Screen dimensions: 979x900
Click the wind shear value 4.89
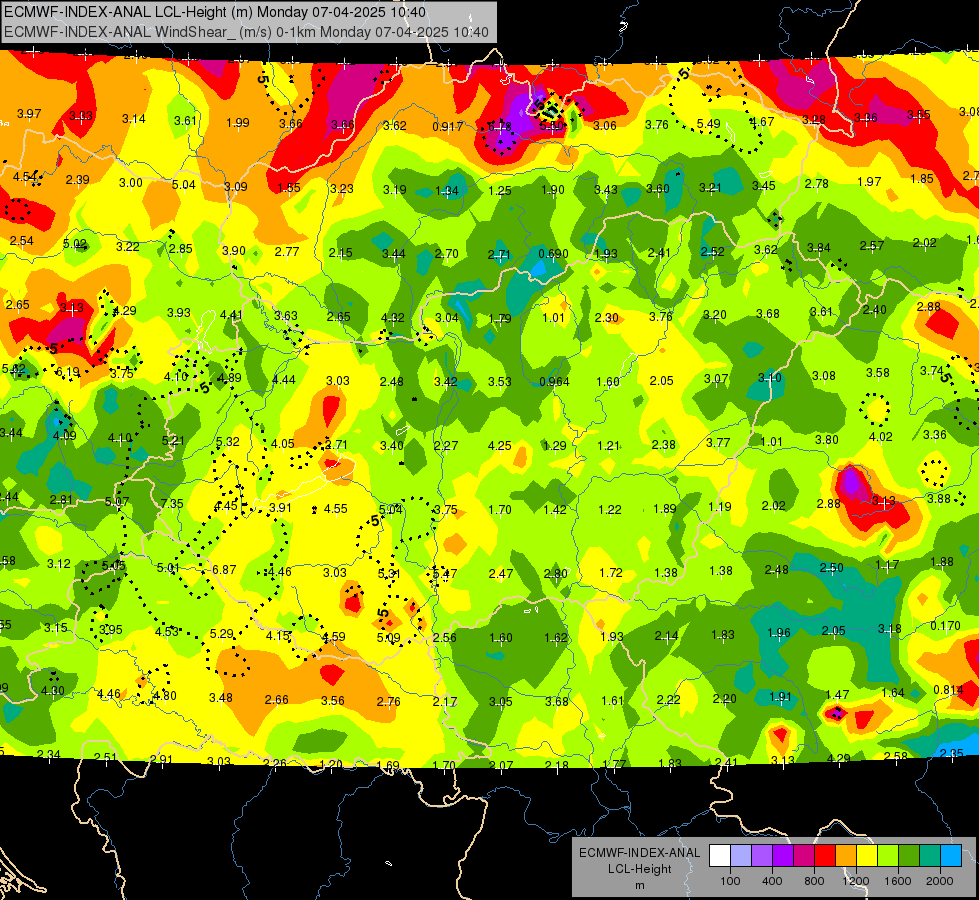229,378
